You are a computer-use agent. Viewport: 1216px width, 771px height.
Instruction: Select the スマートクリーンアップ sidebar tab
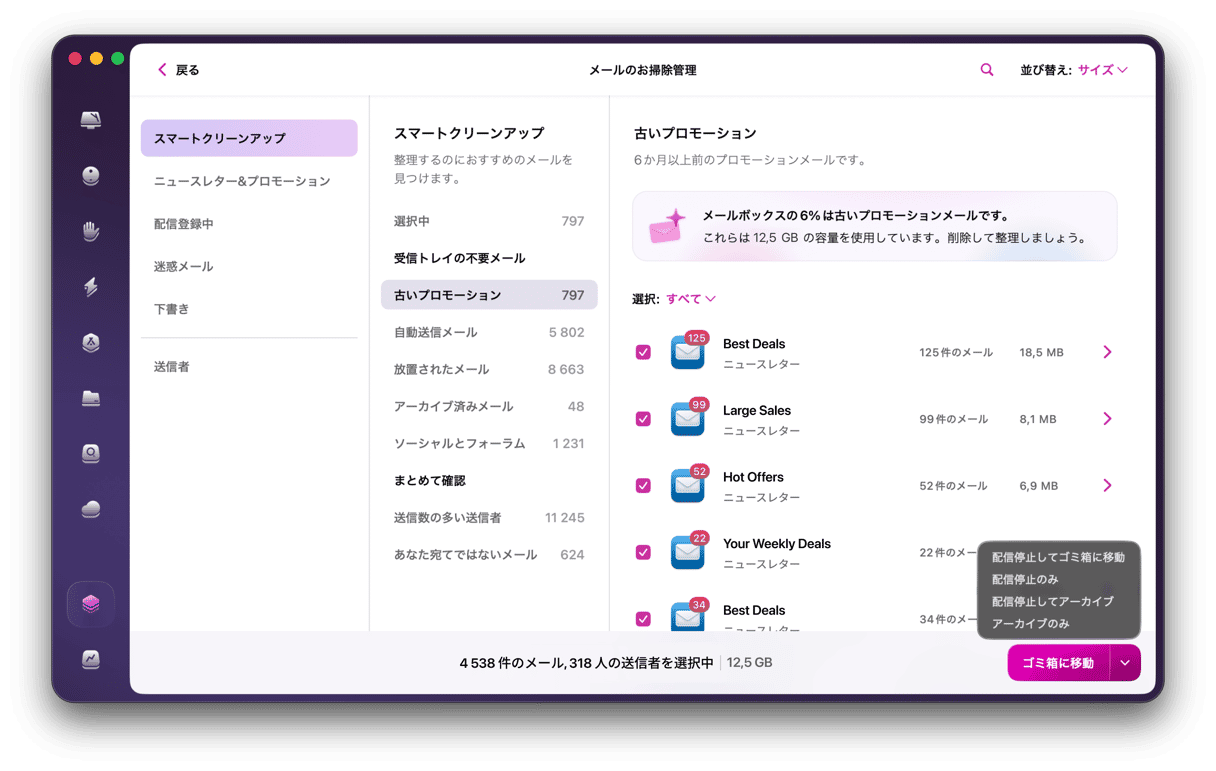pyautogui.click(x=249, y=138)
